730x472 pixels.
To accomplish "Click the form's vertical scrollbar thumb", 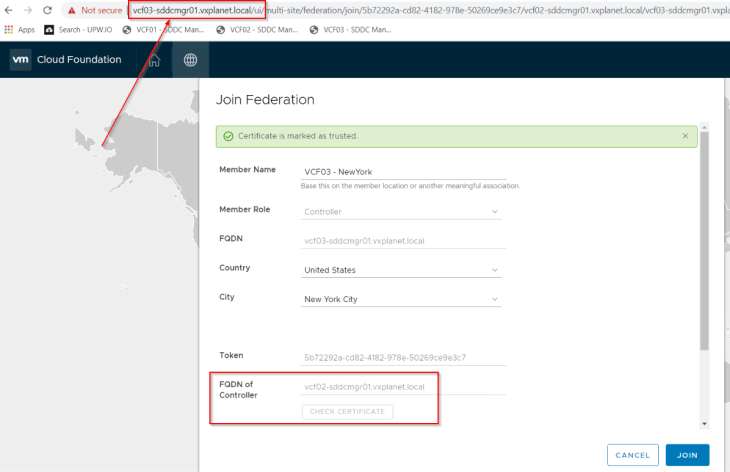I will [x=704, y=241].
